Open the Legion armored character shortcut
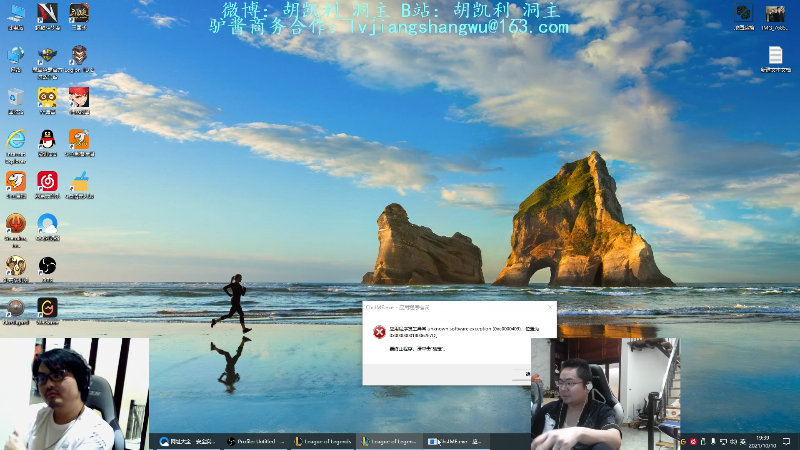Screen dimensions: 800x450 point(79,59)
